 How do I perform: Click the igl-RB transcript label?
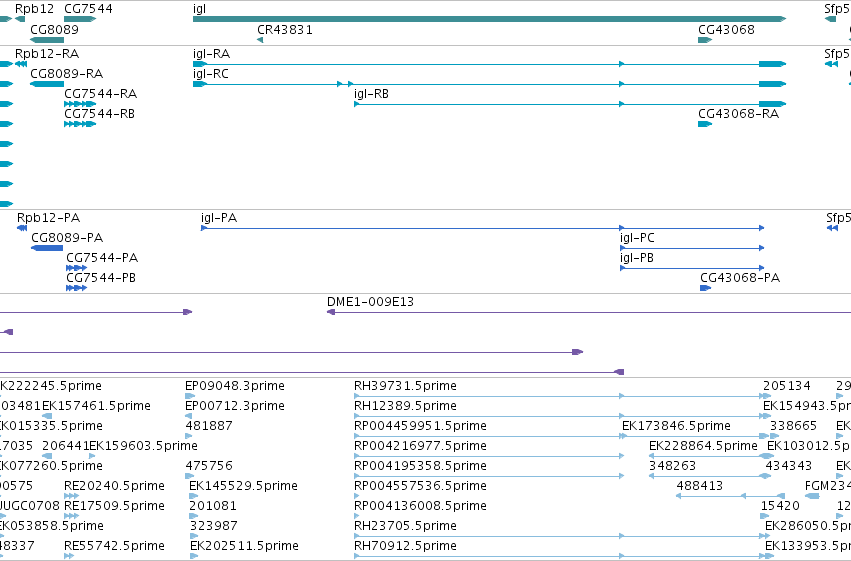371,94
